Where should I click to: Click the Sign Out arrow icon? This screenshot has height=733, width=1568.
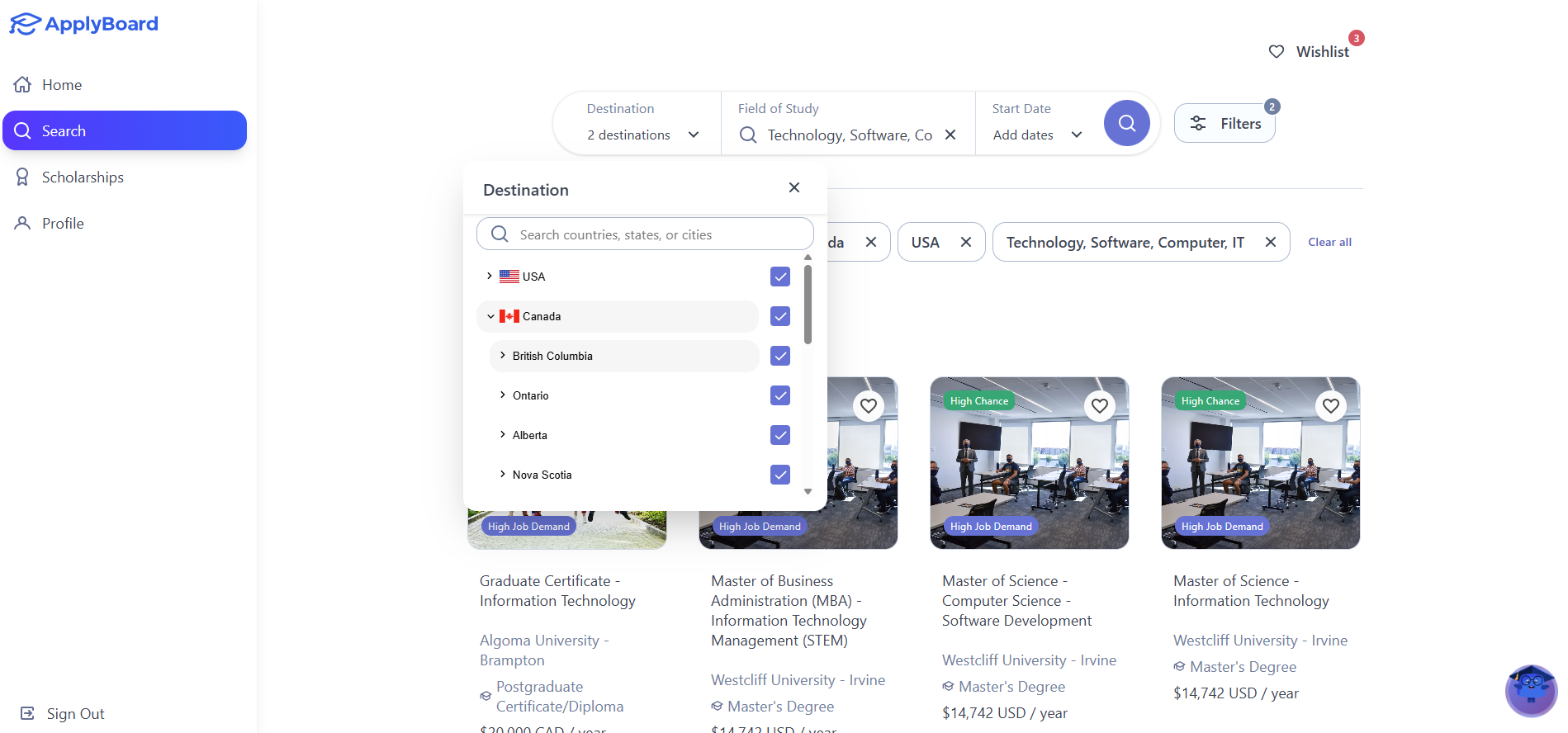[27, 713]
